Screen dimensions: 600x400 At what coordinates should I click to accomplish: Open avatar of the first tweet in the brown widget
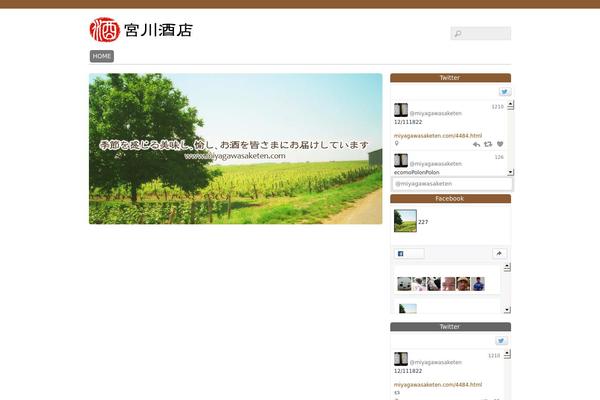401,110
